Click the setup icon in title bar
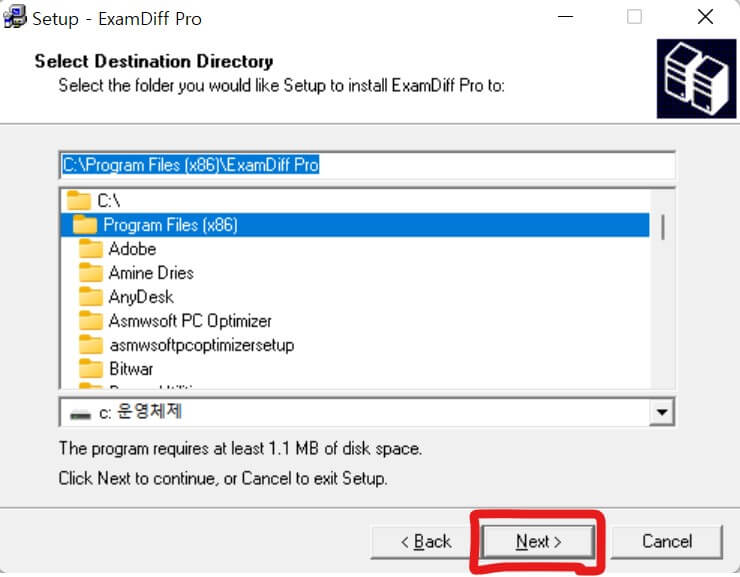740x577 pixels. pyautogui.click(x=15, y=17)
